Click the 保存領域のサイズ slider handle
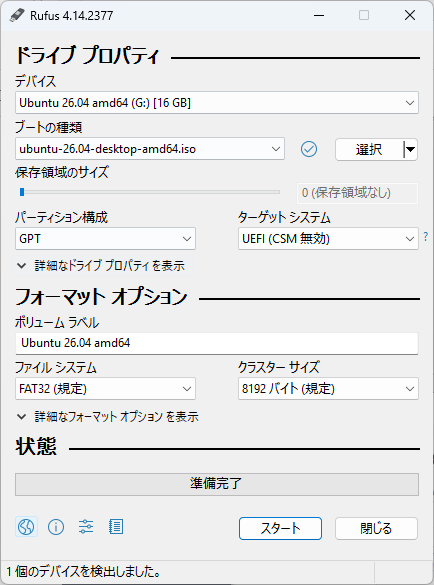Image resolution: width=434 pixels, height=585 pixels. pyautogui.click(x=22, y=192)
